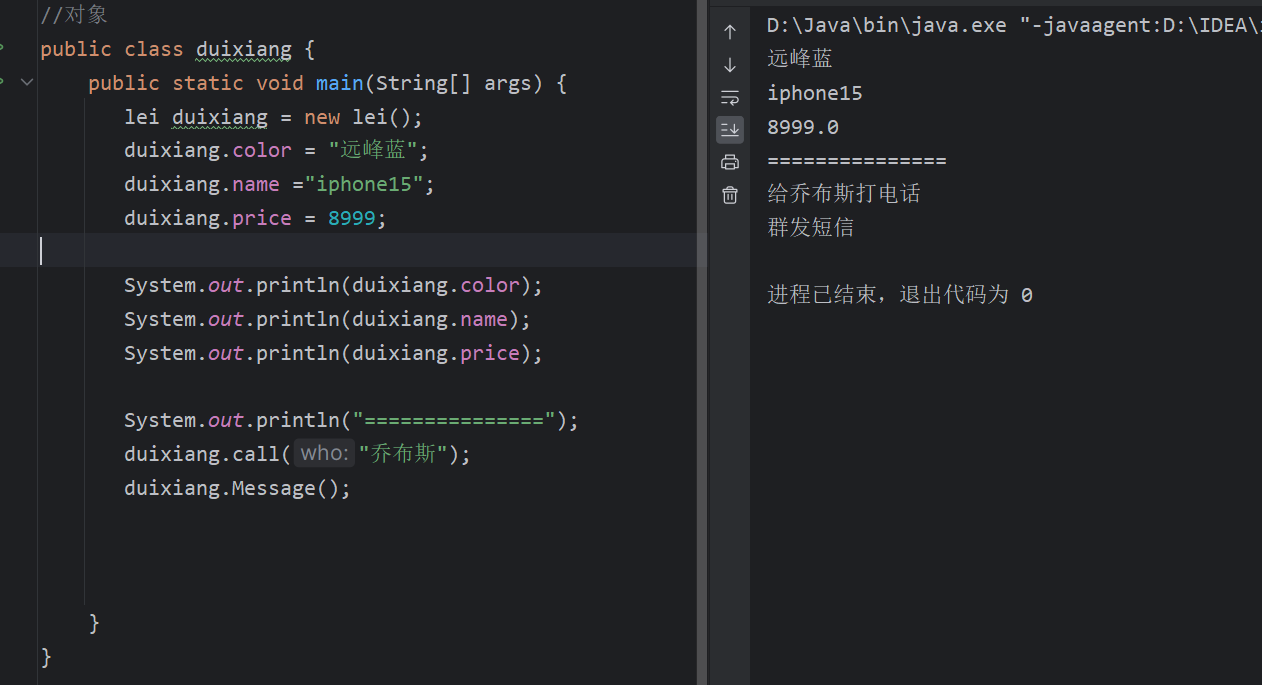Click the number 8999 in code
This screenshot has width=1262, height=685.
click(x=352, y=218)
